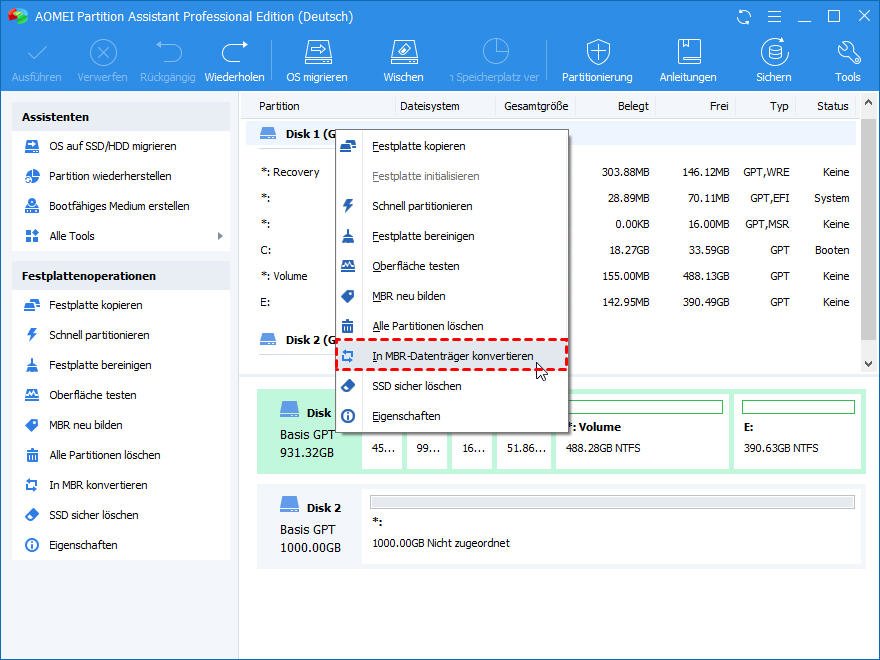Click MBR neu bilden in context menu
The image size is (880, 660).
(x=452, y=296)
